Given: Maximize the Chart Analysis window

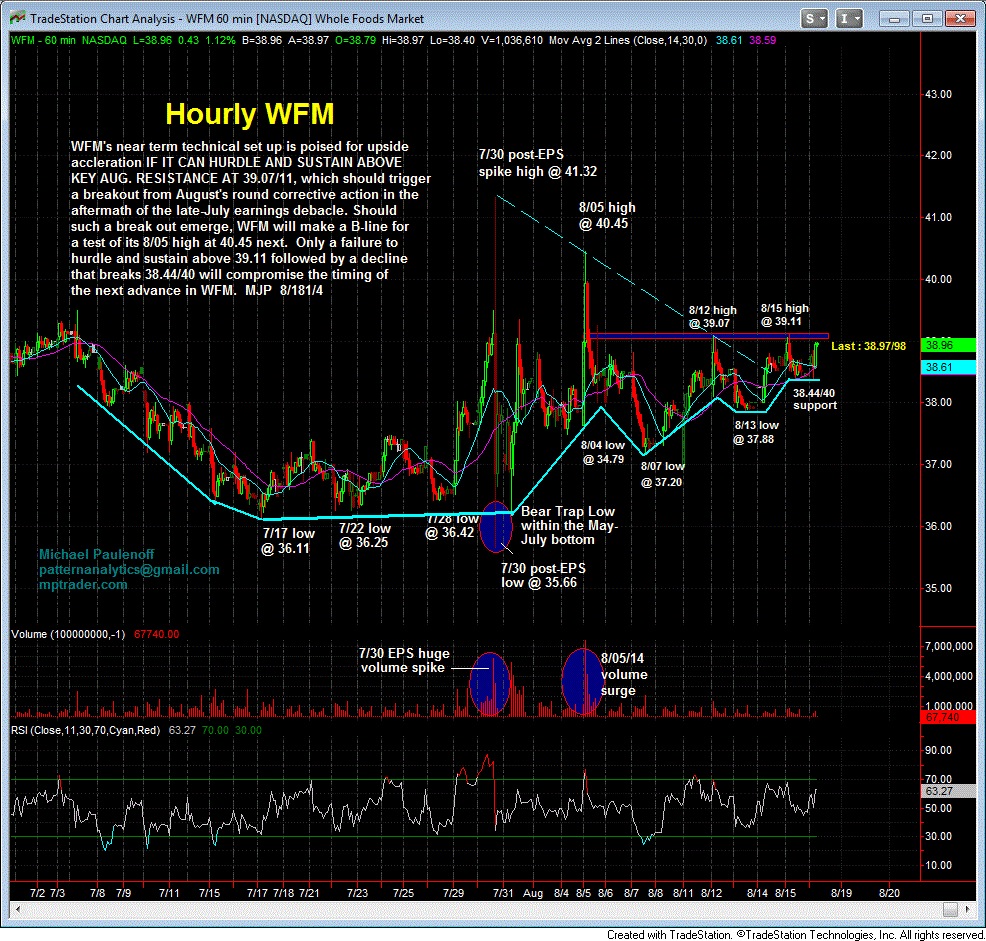Looking at the screenshot, I should [927, 19].
